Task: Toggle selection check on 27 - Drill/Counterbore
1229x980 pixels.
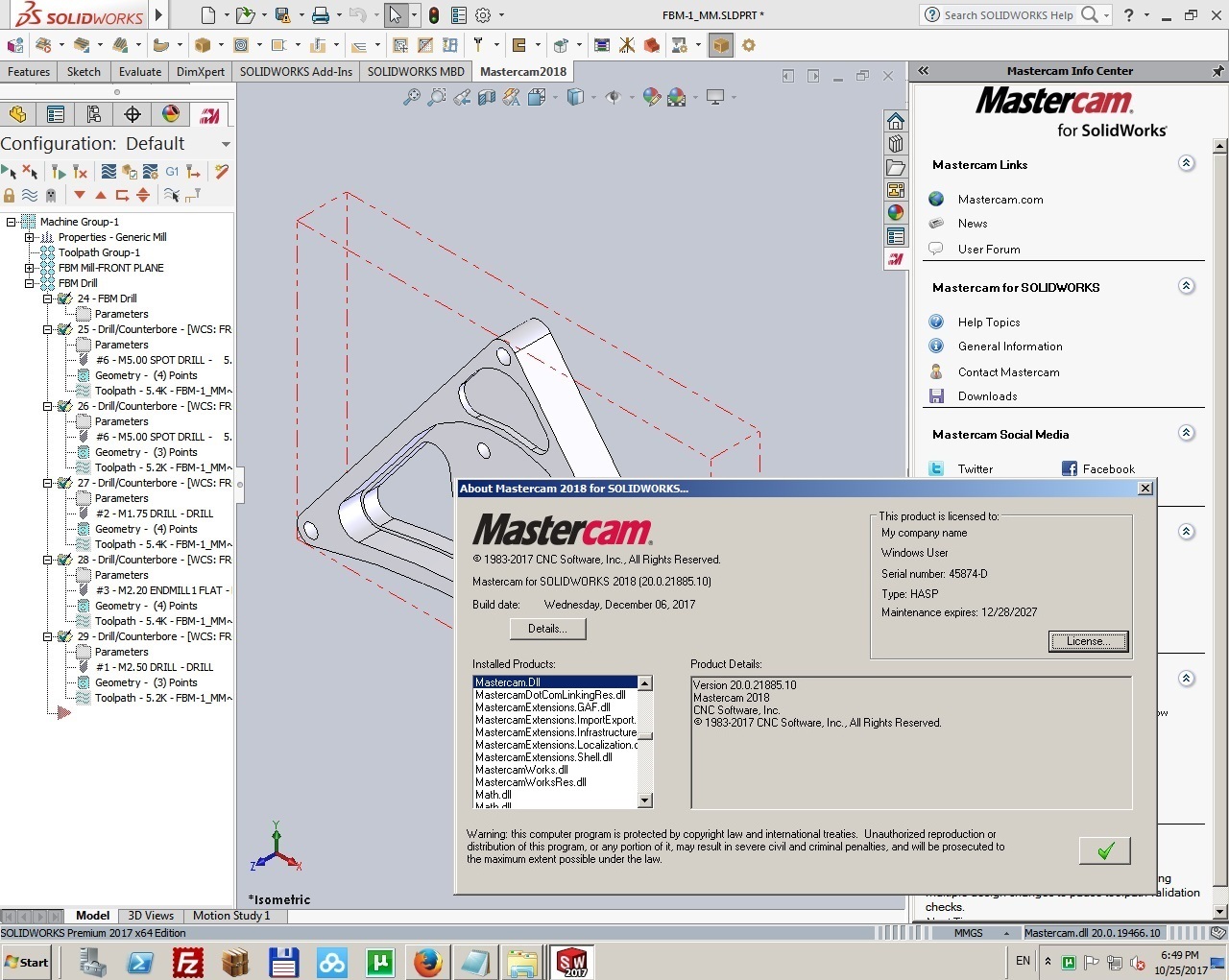Action: (x=65, y=483)
